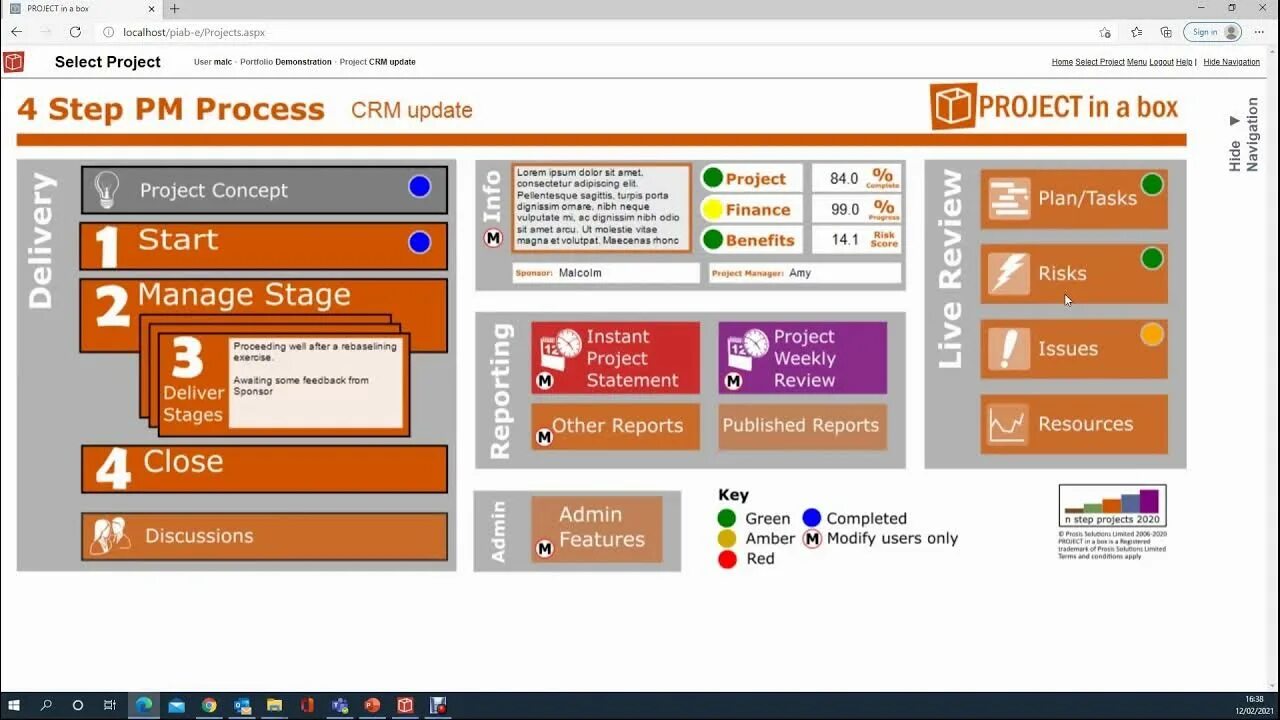Screen dimensions: 1280x720
Task: Click the green status dot on Plan/Tasks
Action: [x=1152, y=184]
